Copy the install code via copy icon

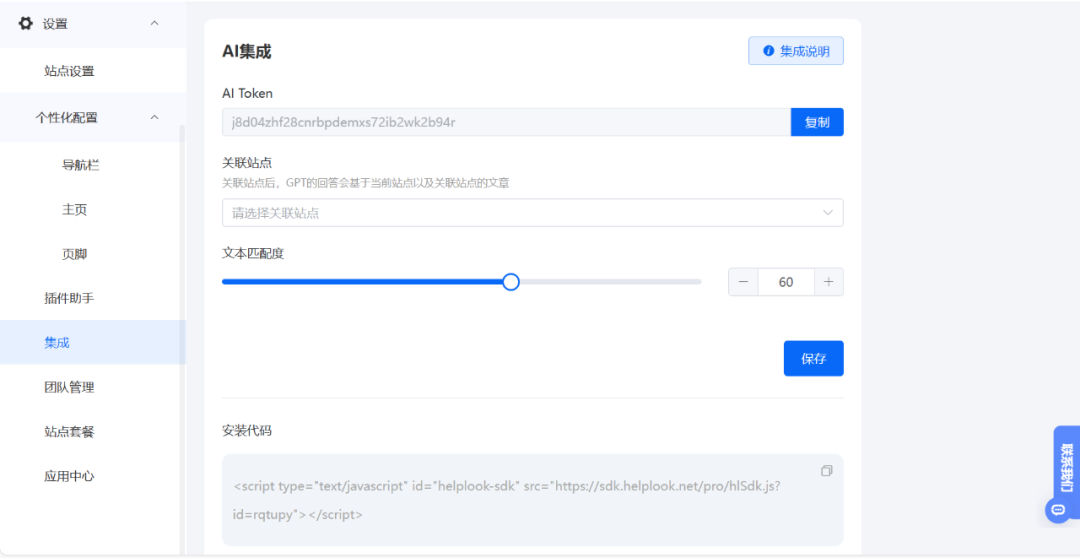[827, 471]
